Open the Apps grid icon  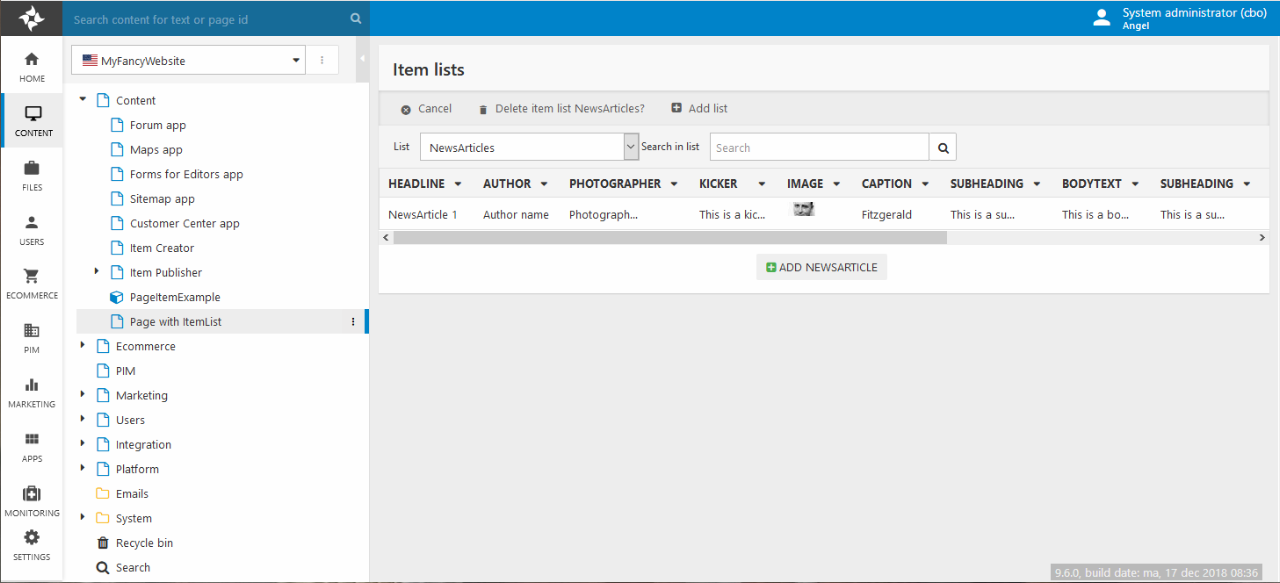tap(32, 446)
